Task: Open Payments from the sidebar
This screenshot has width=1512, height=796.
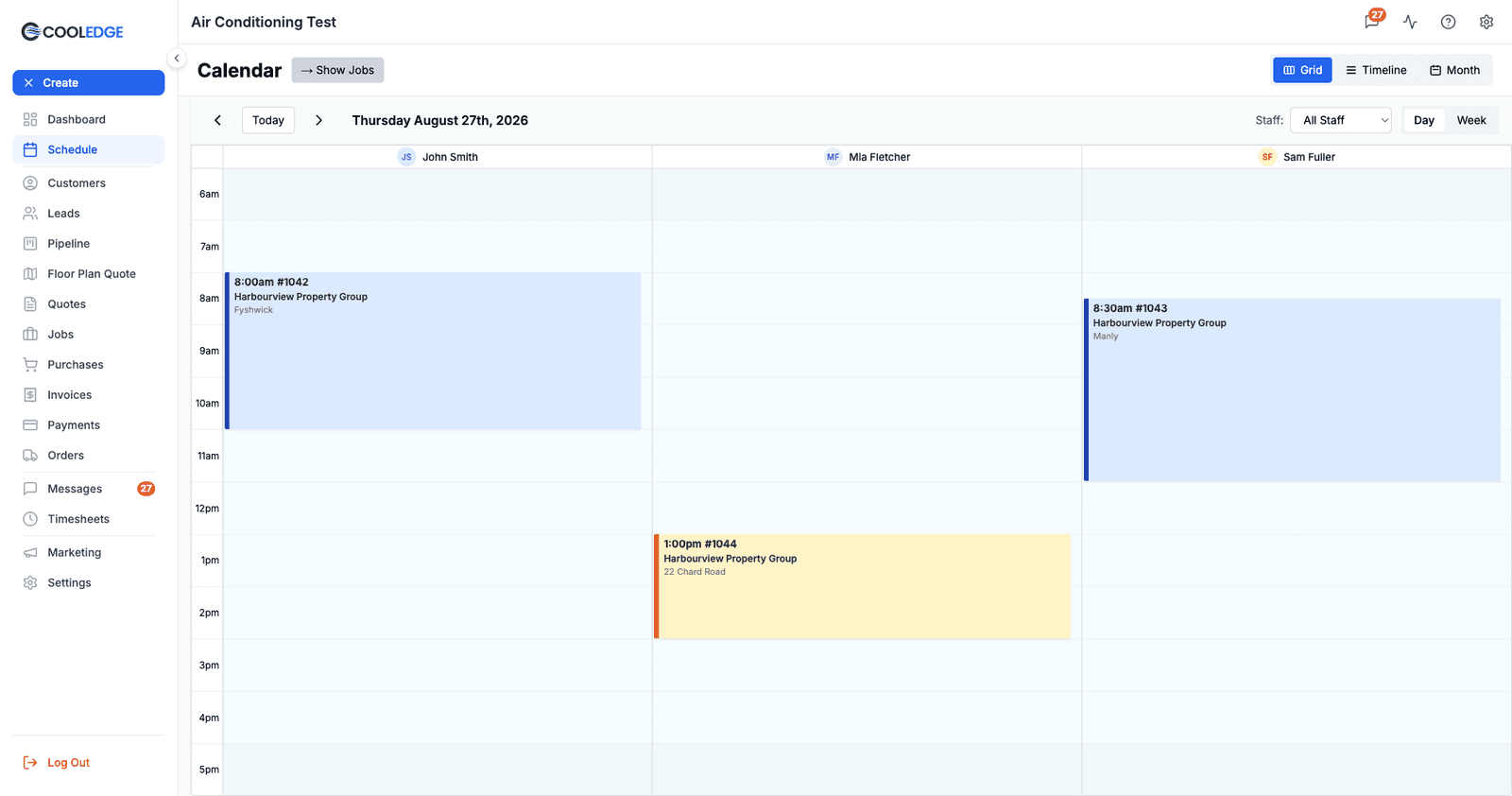Action: (88, 425)
